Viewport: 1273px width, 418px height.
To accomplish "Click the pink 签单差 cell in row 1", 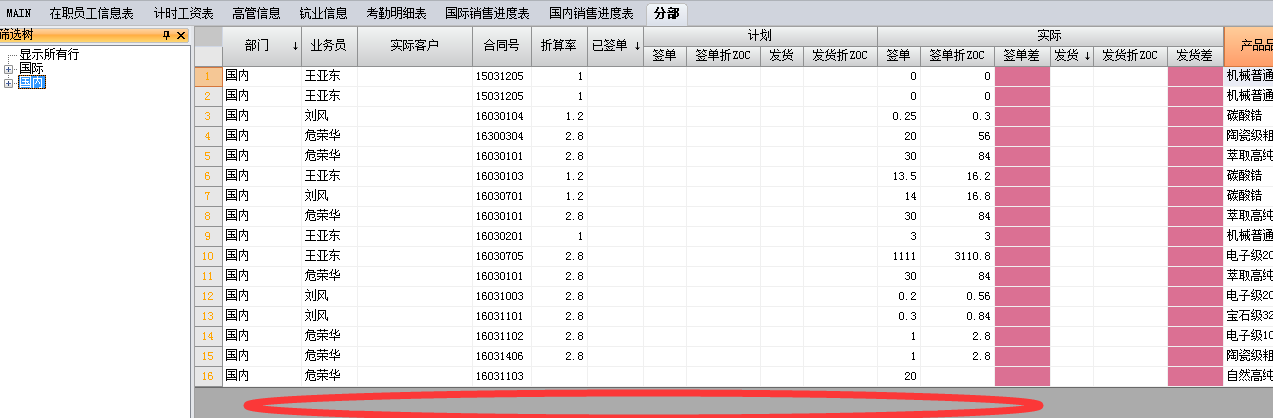I will click(1021, 76).
